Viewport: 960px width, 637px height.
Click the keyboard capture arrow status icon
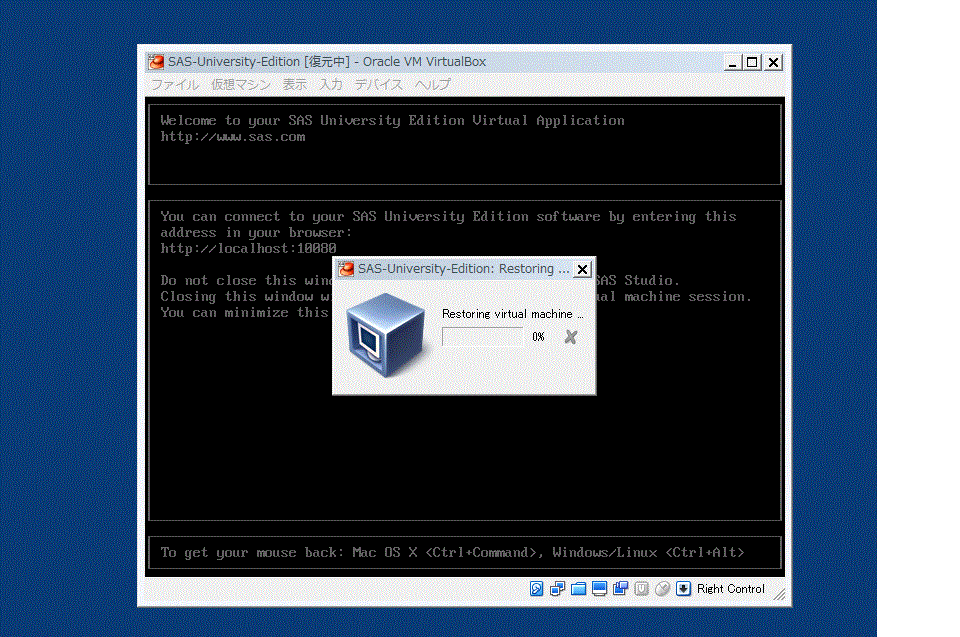point(683,589)
